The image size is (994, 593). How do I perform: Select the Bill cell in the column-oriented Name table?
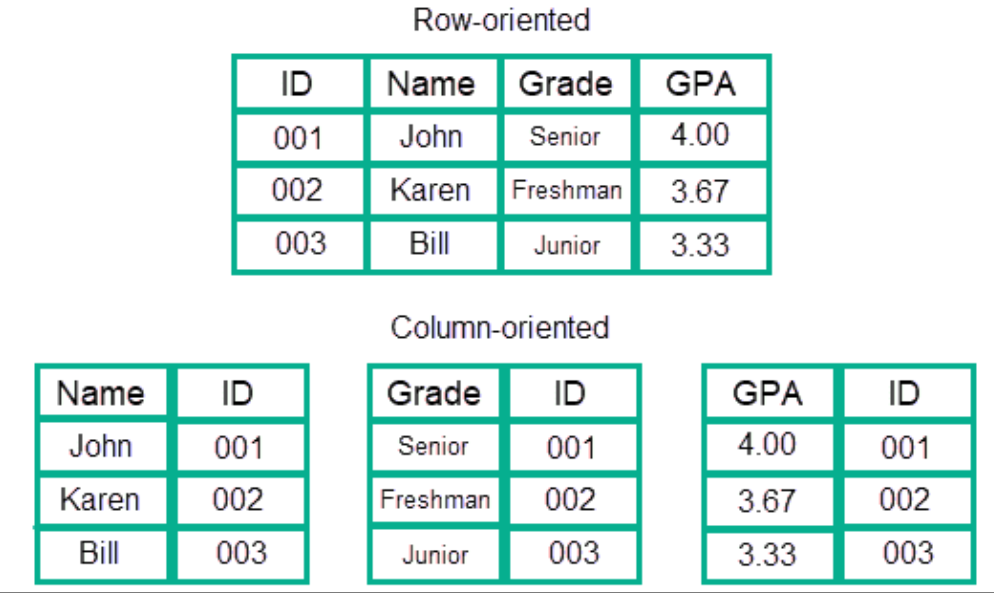[x=99, y=553]
